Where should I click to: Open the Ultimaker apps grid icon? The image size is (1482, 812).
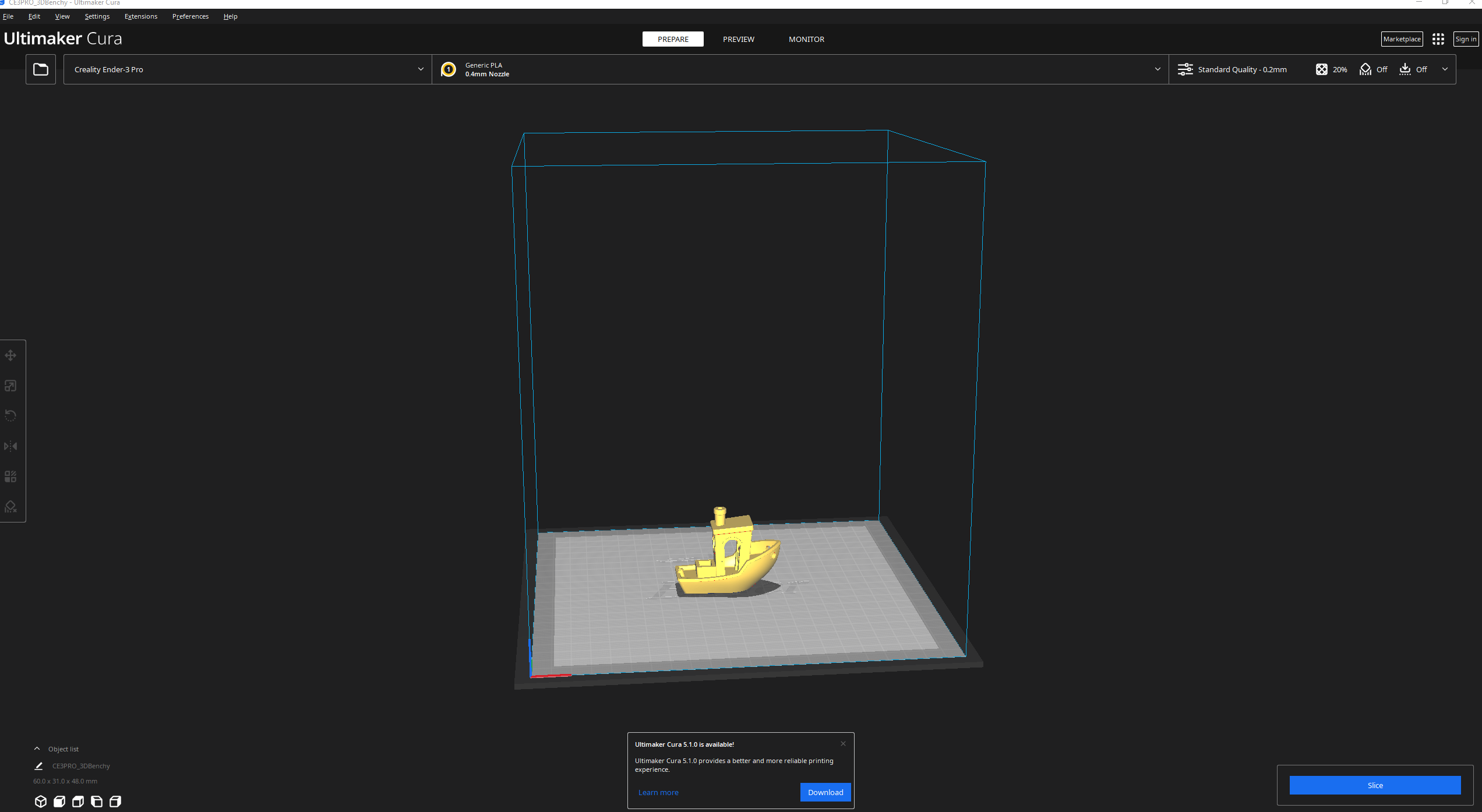(x=1438, y=39)
